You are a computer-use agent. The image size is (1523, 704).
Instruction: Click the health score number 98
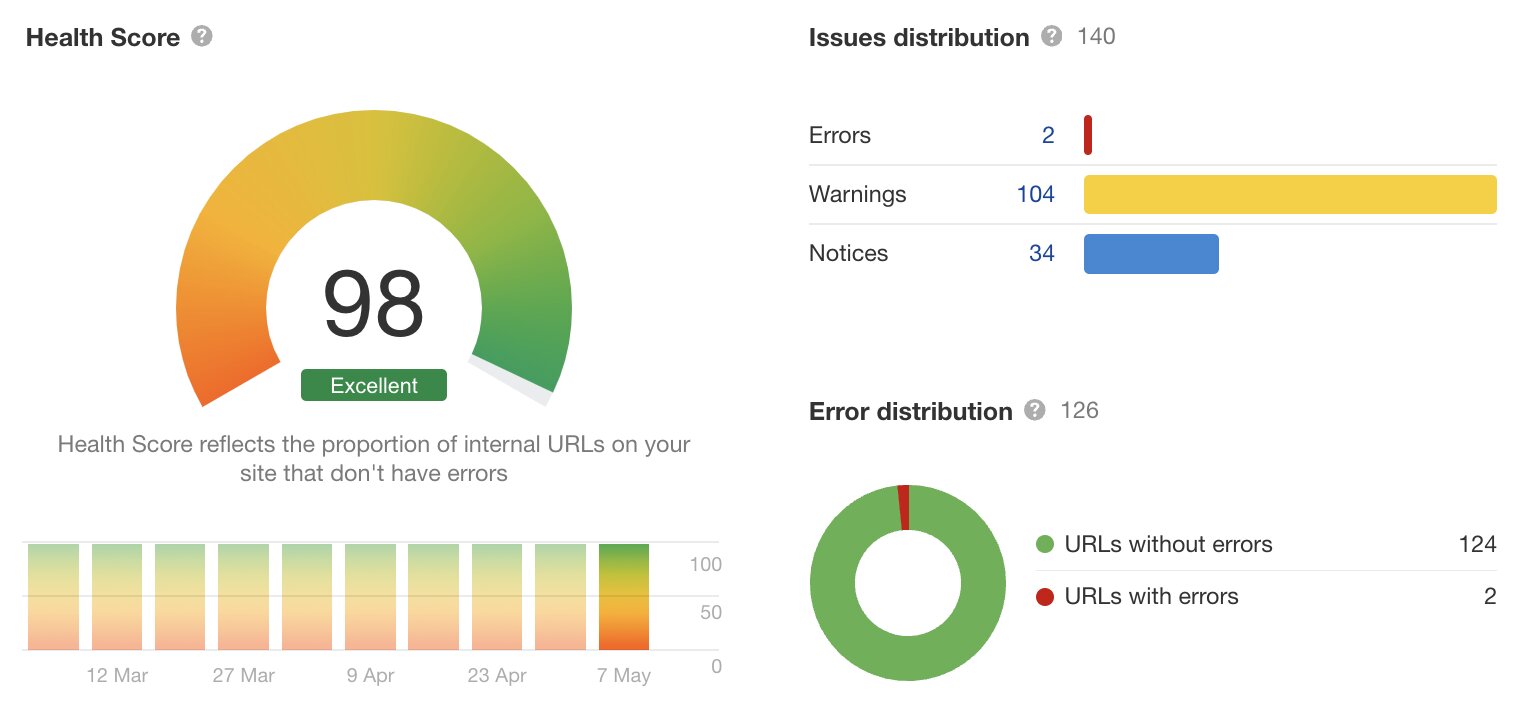pyautogui.click(x=374, y=305)
